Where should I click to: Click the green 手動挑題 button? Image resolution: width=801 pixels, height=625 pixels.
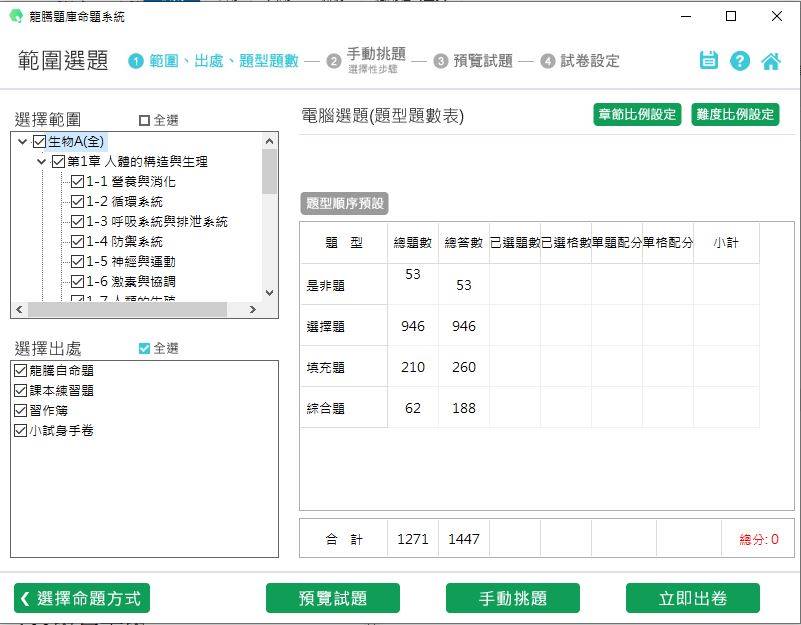pos(512,598)
